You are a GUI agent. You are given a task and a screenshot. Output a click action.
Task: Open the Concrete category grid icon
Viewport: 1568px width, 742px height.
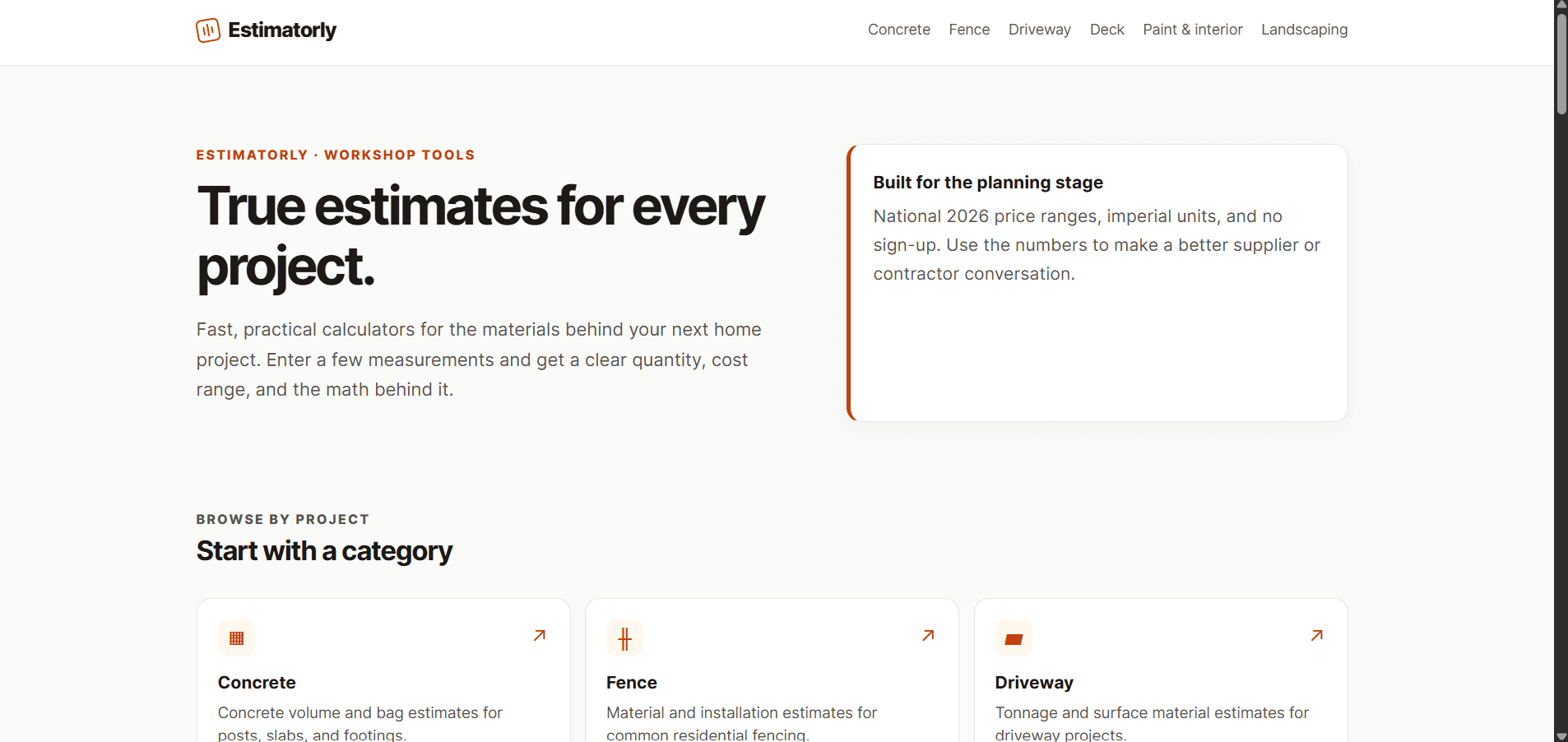(236, 638)
